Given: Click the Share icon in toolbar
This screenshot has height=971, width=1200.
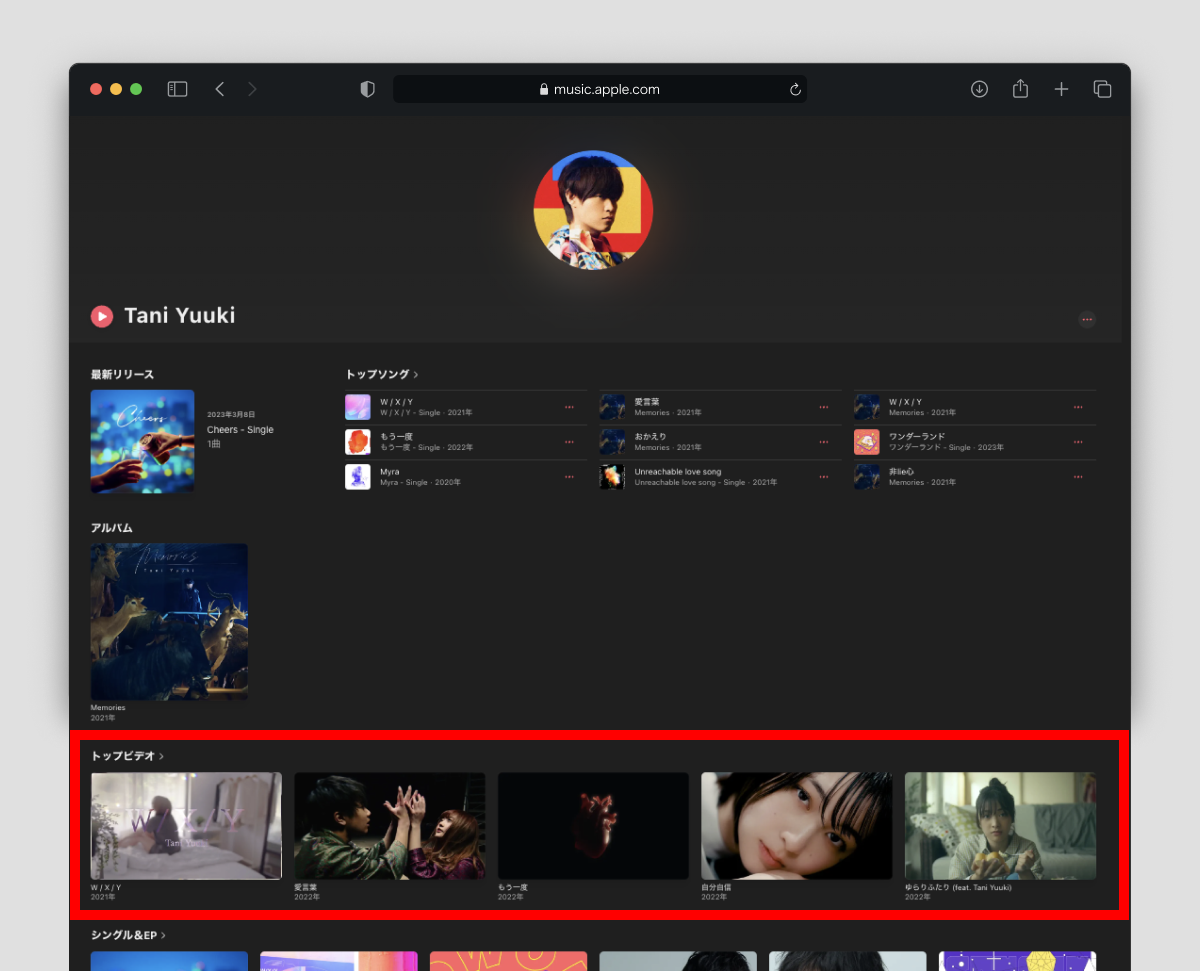Looking at the screenshot, I should point(1020,89).
